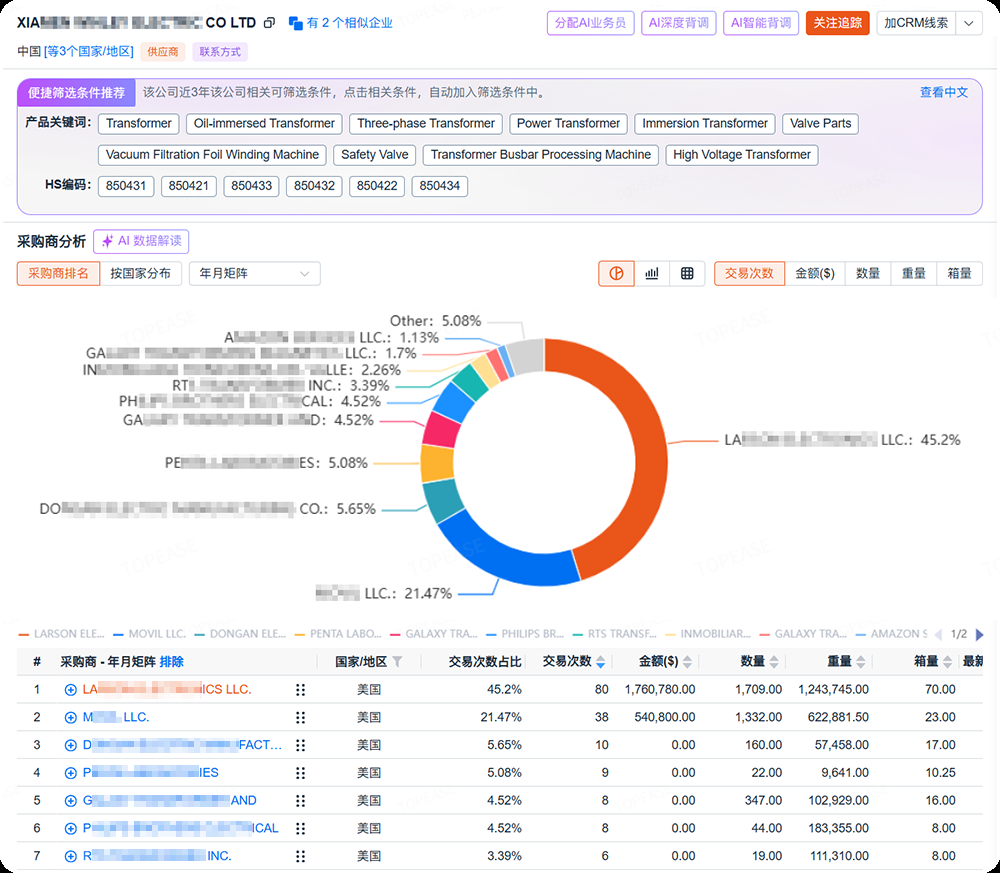Expand row 6 P...ICAL plus icon
Viewport: 1000px width, 873px height.
pos(71,828)
